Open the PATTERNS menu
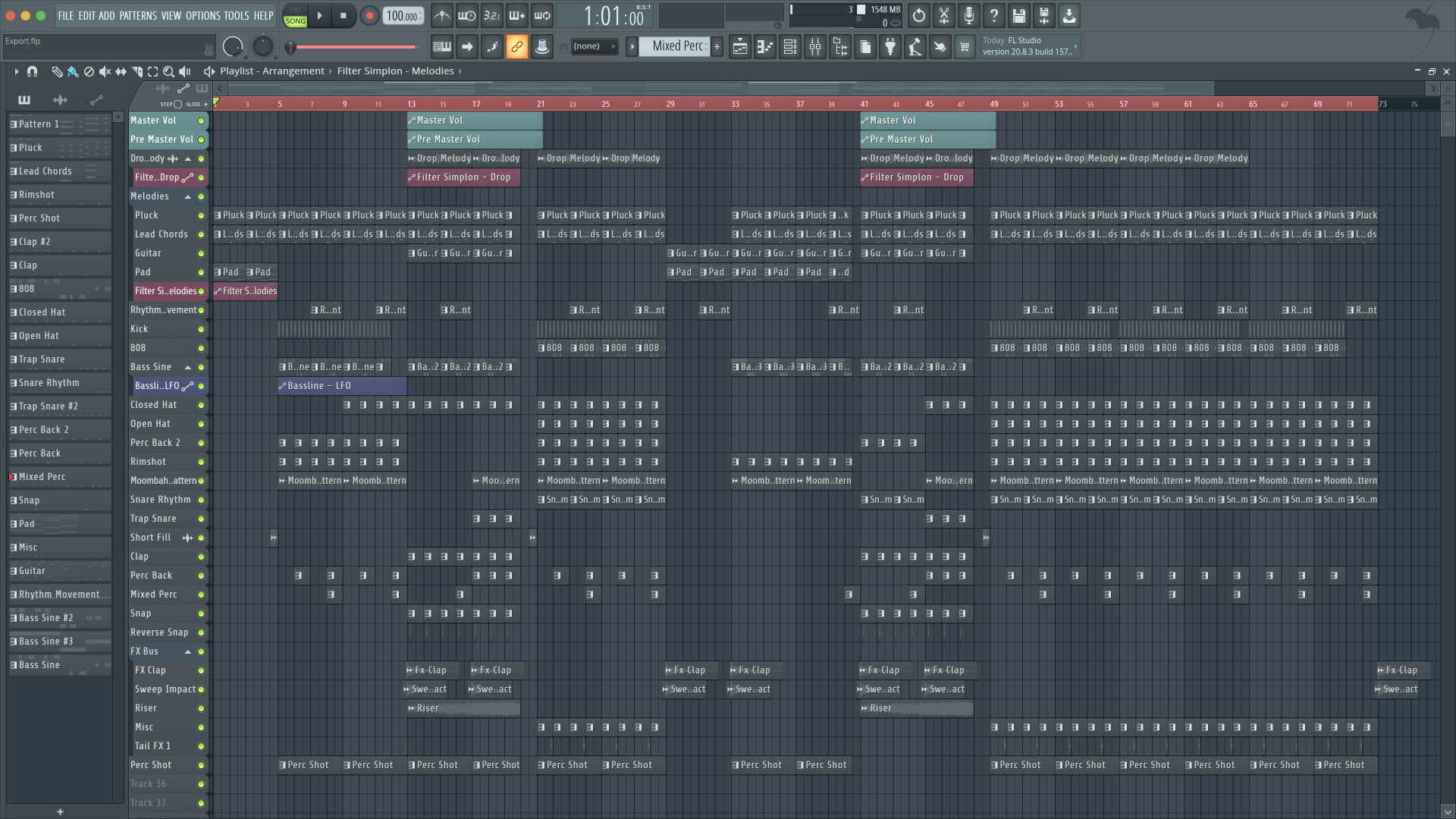Screen dimensions: 1456x819 [x=138, y=15]
